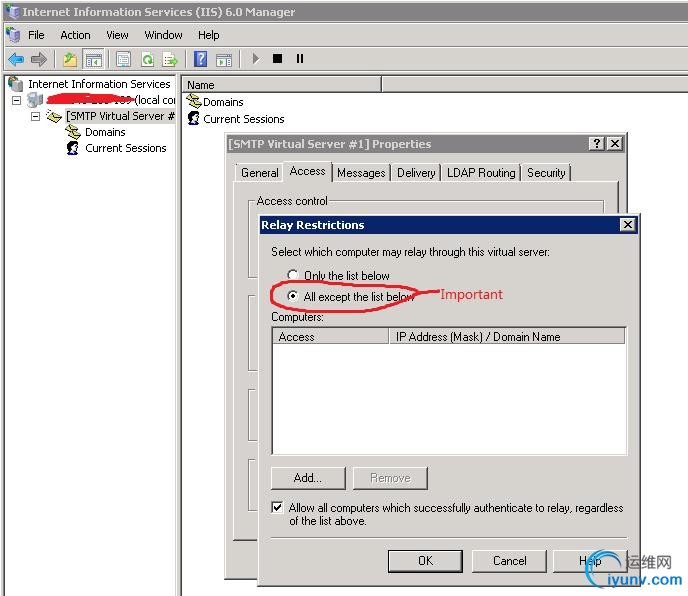Screen dimensions: 688x596
Task: Click the Forward arrow toolbar icon
Action: pos(39,59)
